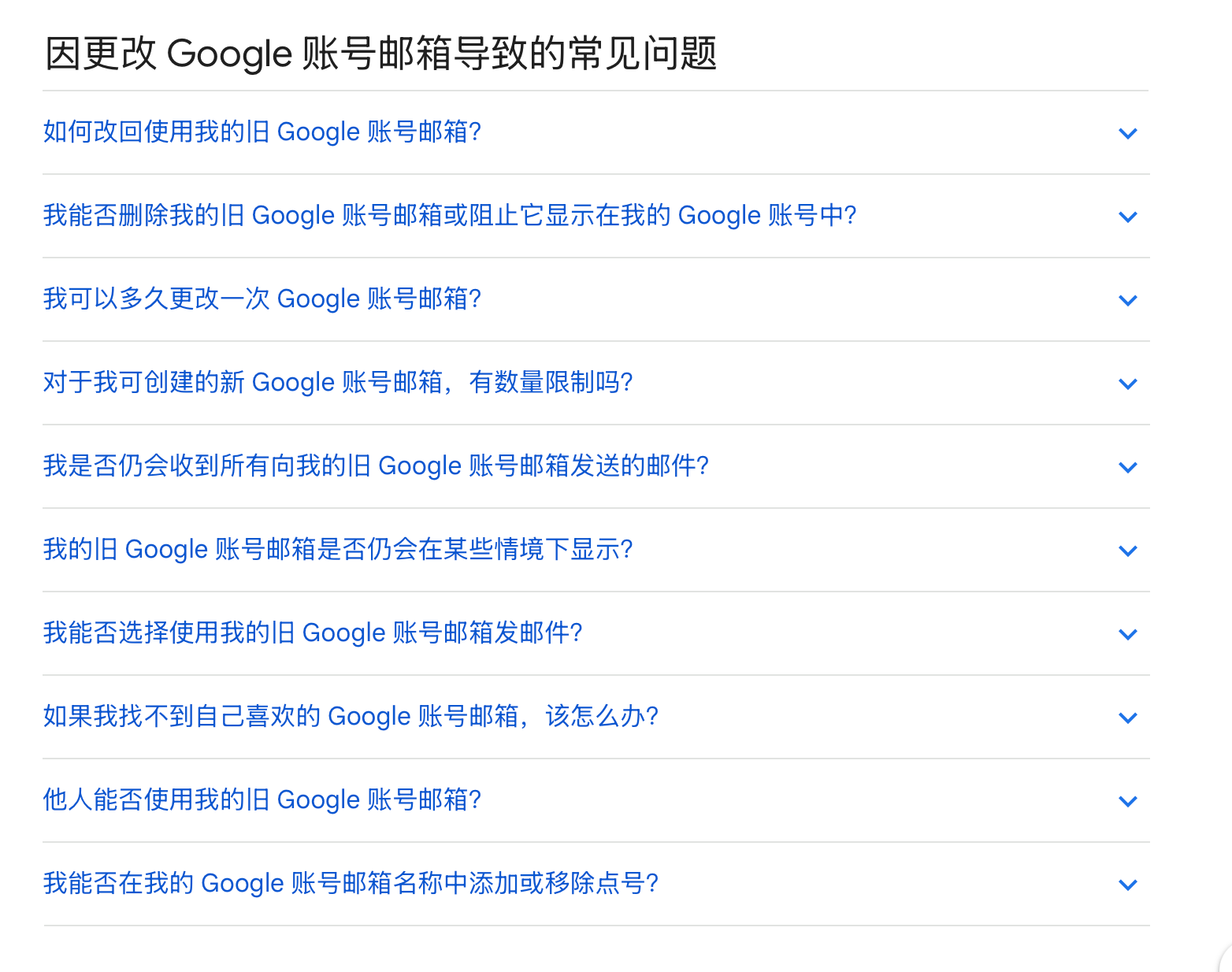Click chevron for 我能否选择使用我的旧邮箱发邮件
Screen dimensions: 1232x972
pyautogui.click(x=1127, y=634)
